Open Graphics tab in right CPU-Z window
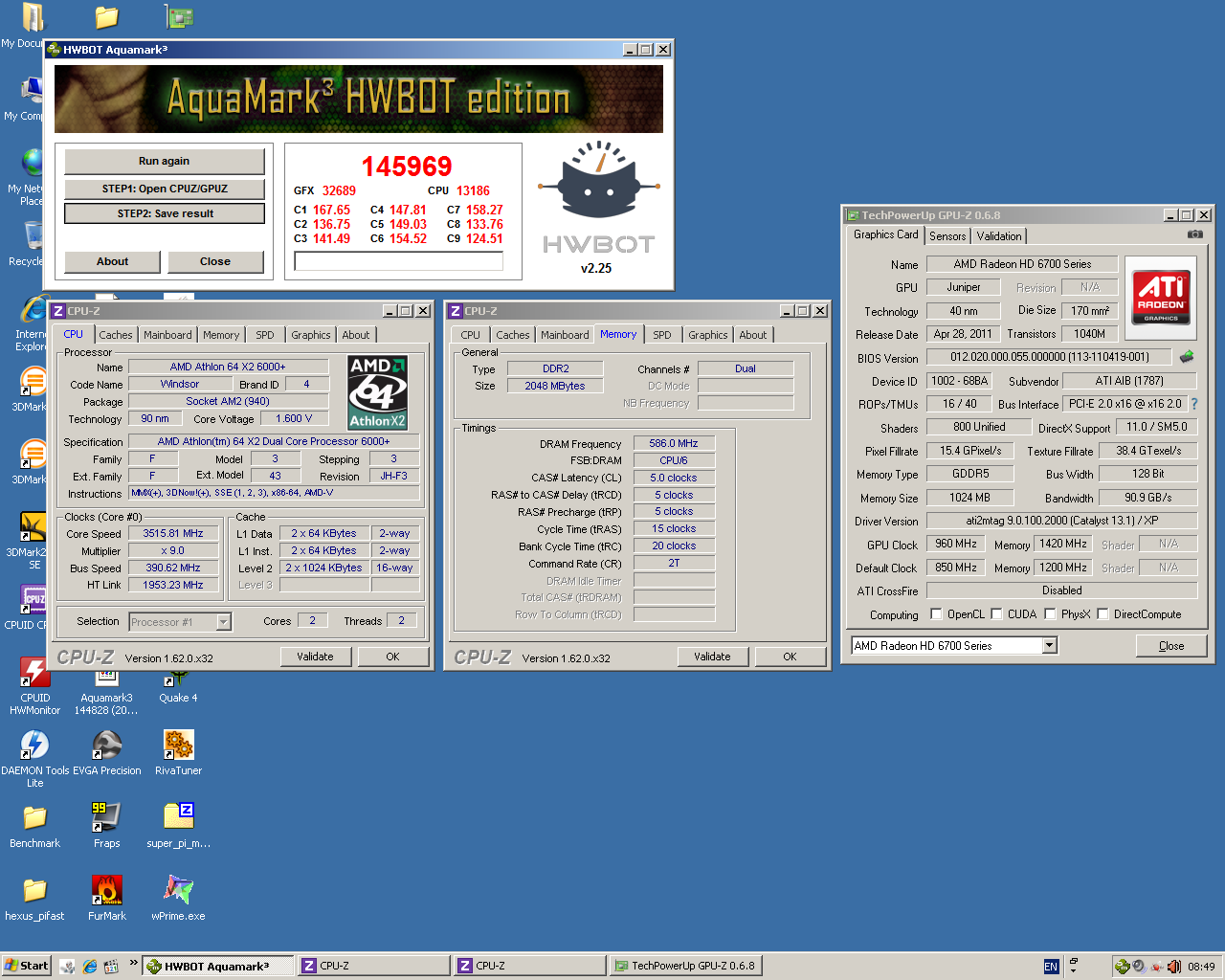This screenshot has height=980, width=1225. point(708,335)
